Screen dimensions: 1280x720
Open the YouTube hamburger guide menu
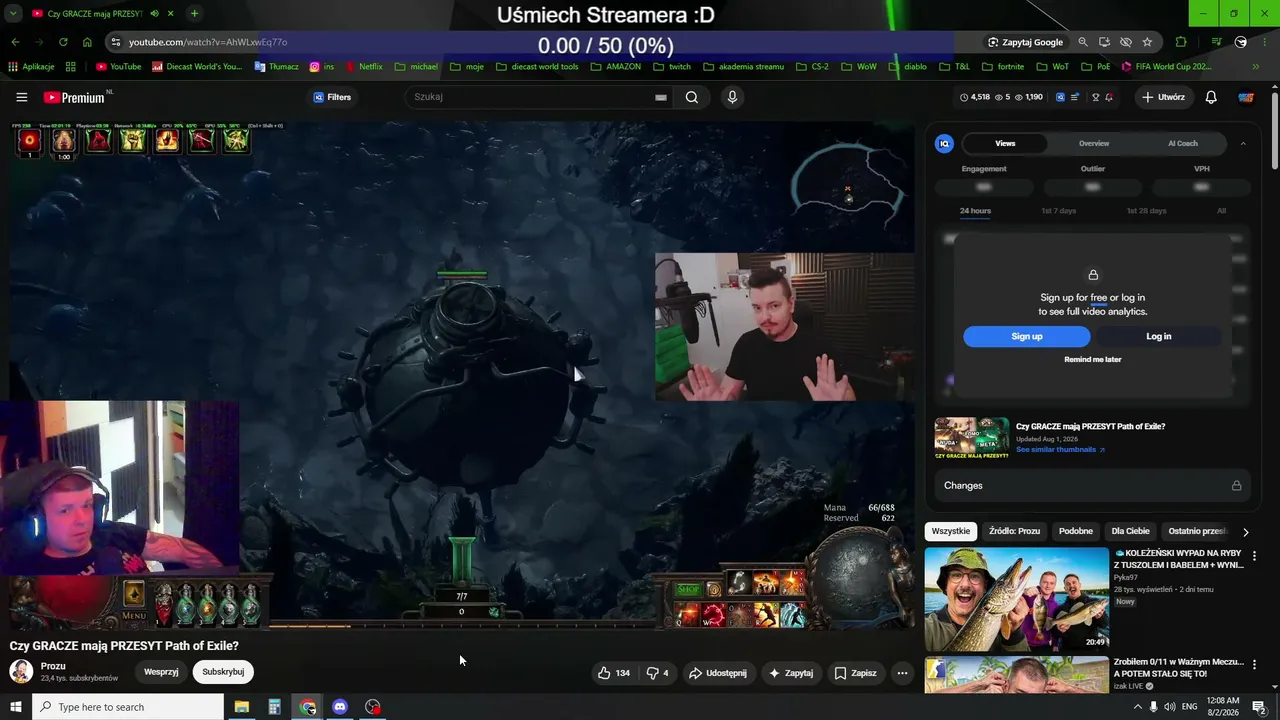(x=21, y=97)
